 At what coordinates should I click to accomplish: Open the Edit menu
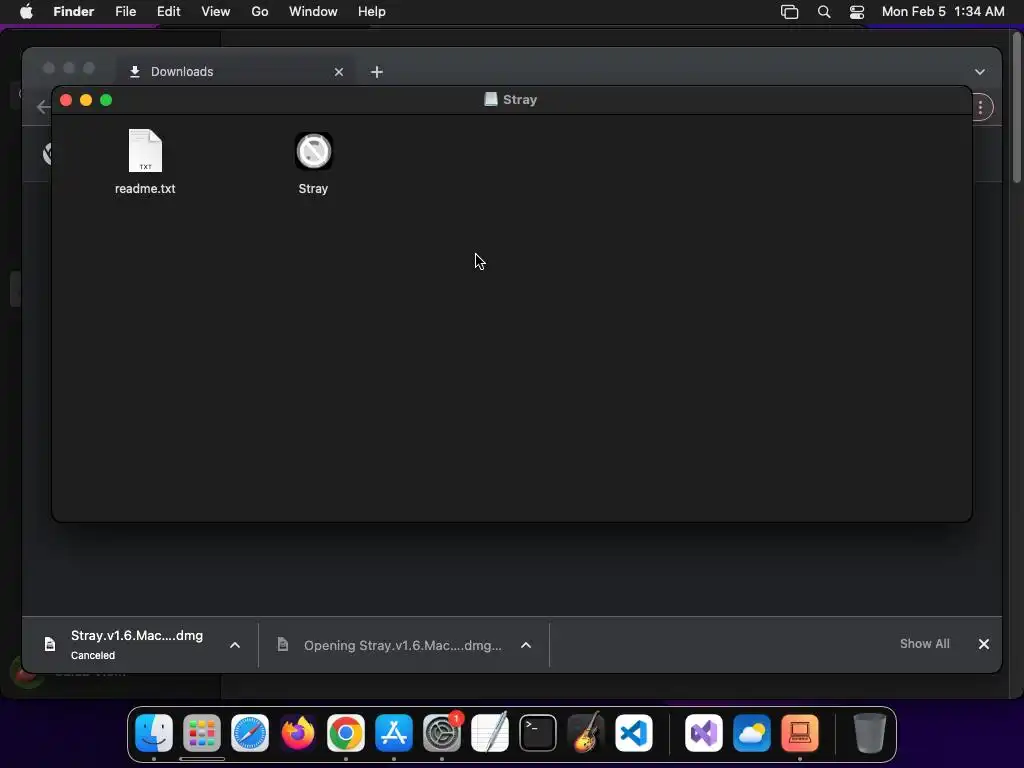click(x=168, y=12)
